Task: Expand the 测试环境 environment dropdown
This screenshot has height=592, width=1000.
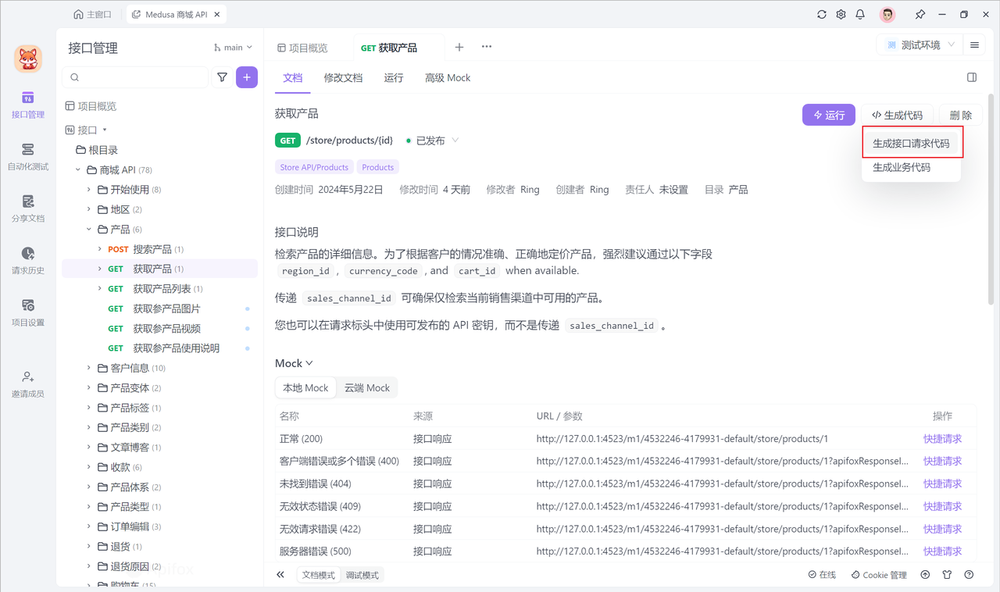Action: 923,44
